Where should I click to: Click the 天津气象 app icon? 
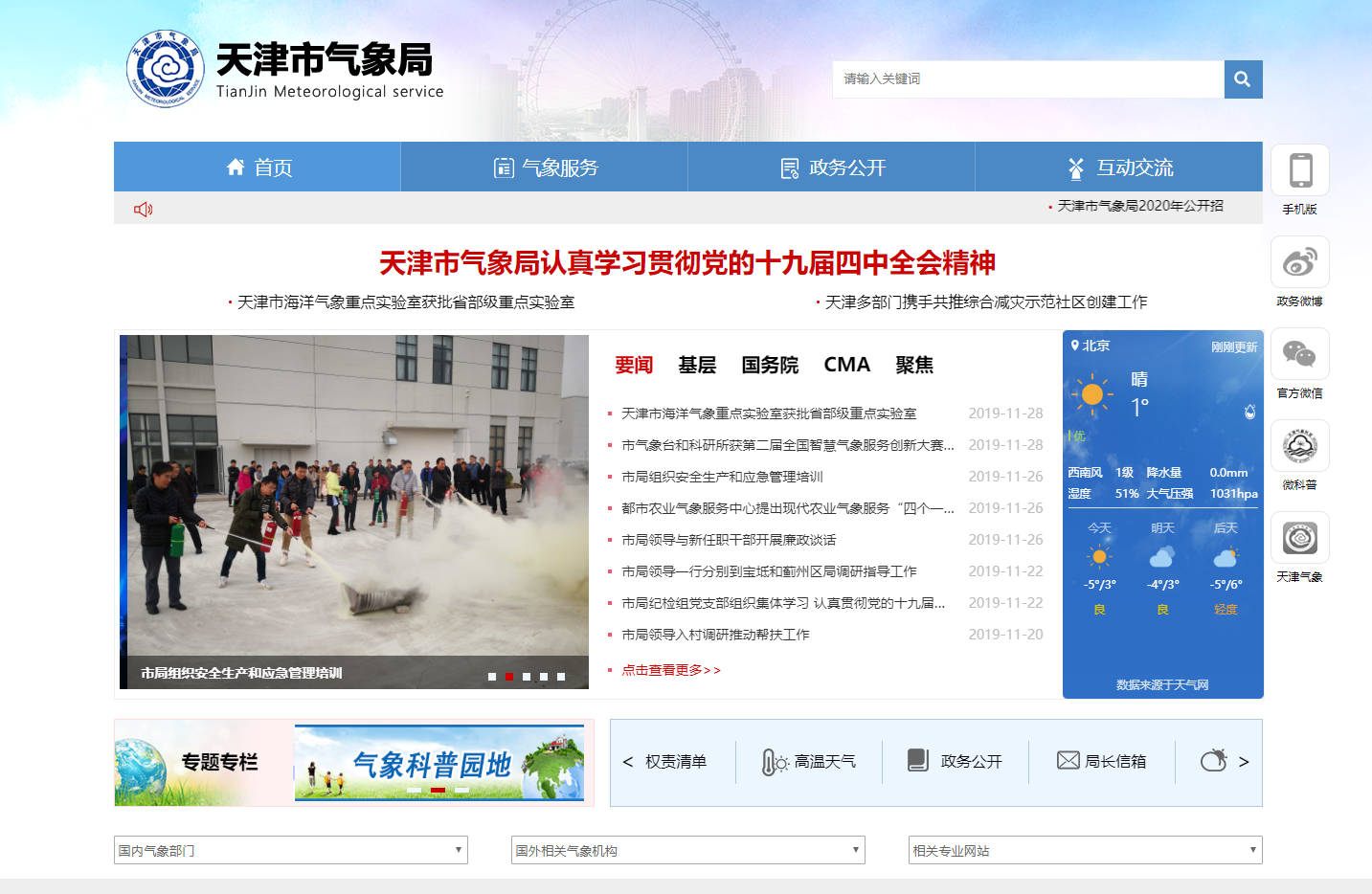click(1299, 538)
